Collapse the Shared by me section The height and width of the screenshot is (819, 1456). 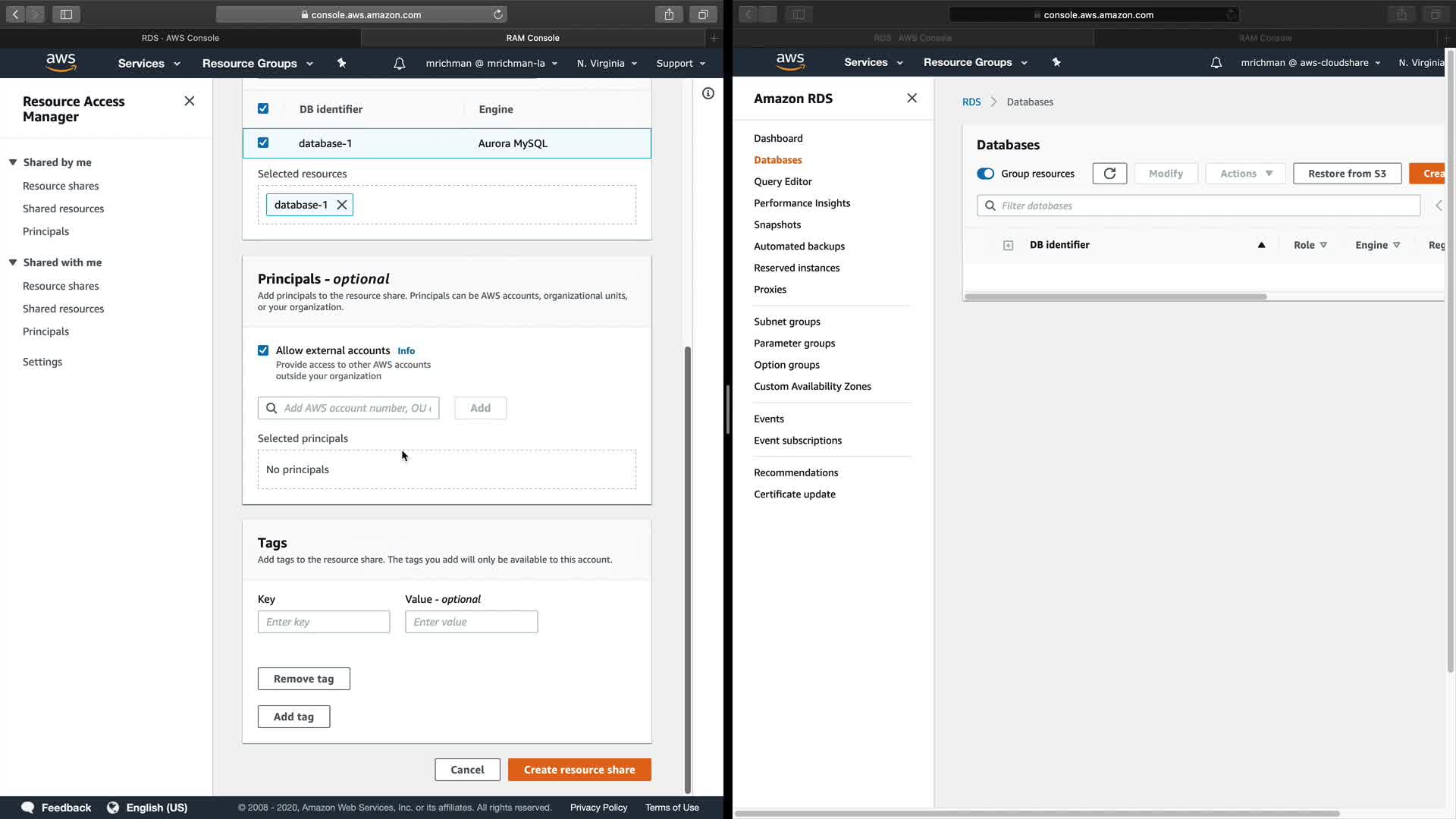tap(13, 162)
